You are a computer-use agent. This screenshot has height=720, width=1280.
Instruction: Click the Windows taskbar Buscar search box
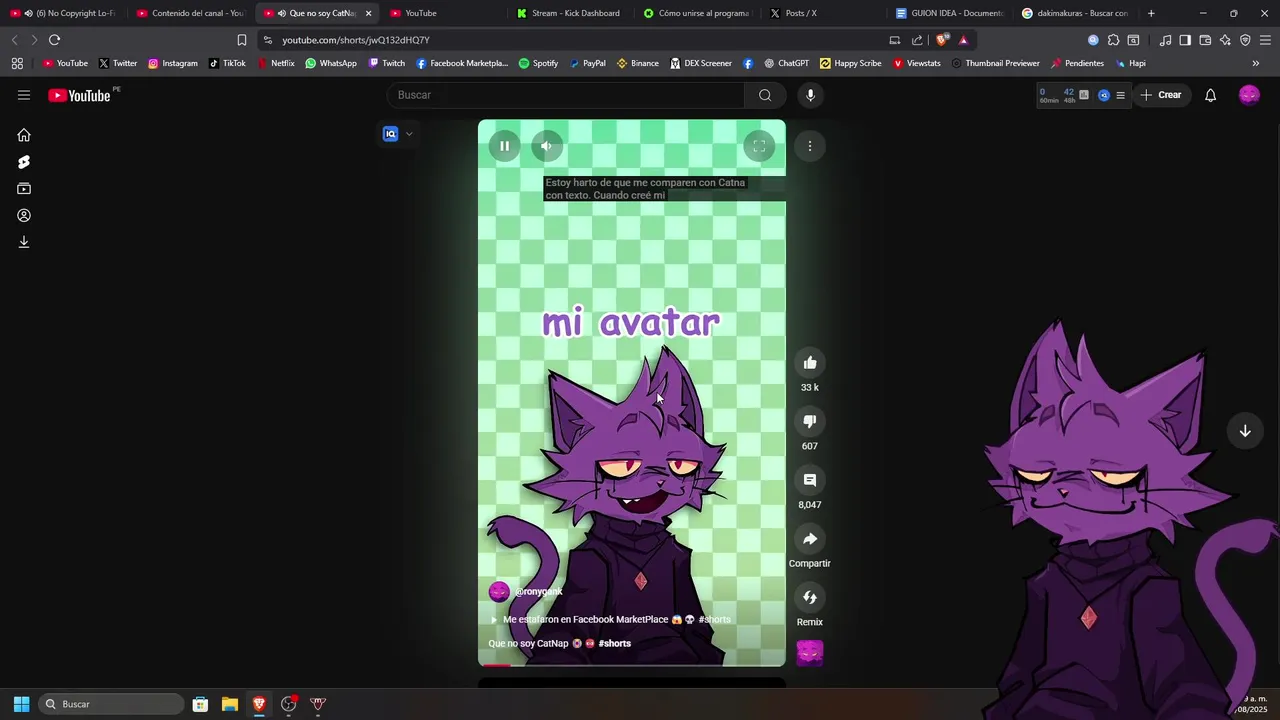click(x=112, y=704)
